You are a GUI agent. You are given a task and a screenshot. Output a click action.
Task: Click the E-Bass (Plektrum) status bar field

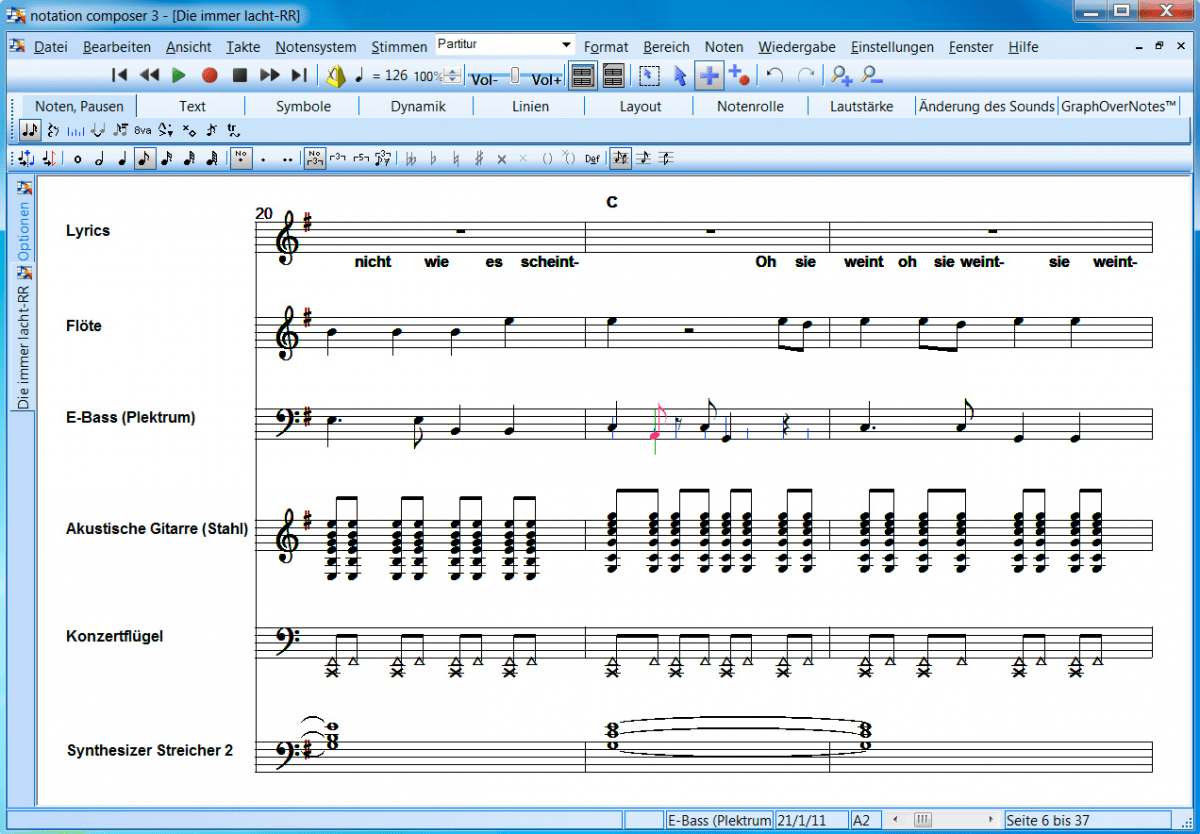pos(720,820)
